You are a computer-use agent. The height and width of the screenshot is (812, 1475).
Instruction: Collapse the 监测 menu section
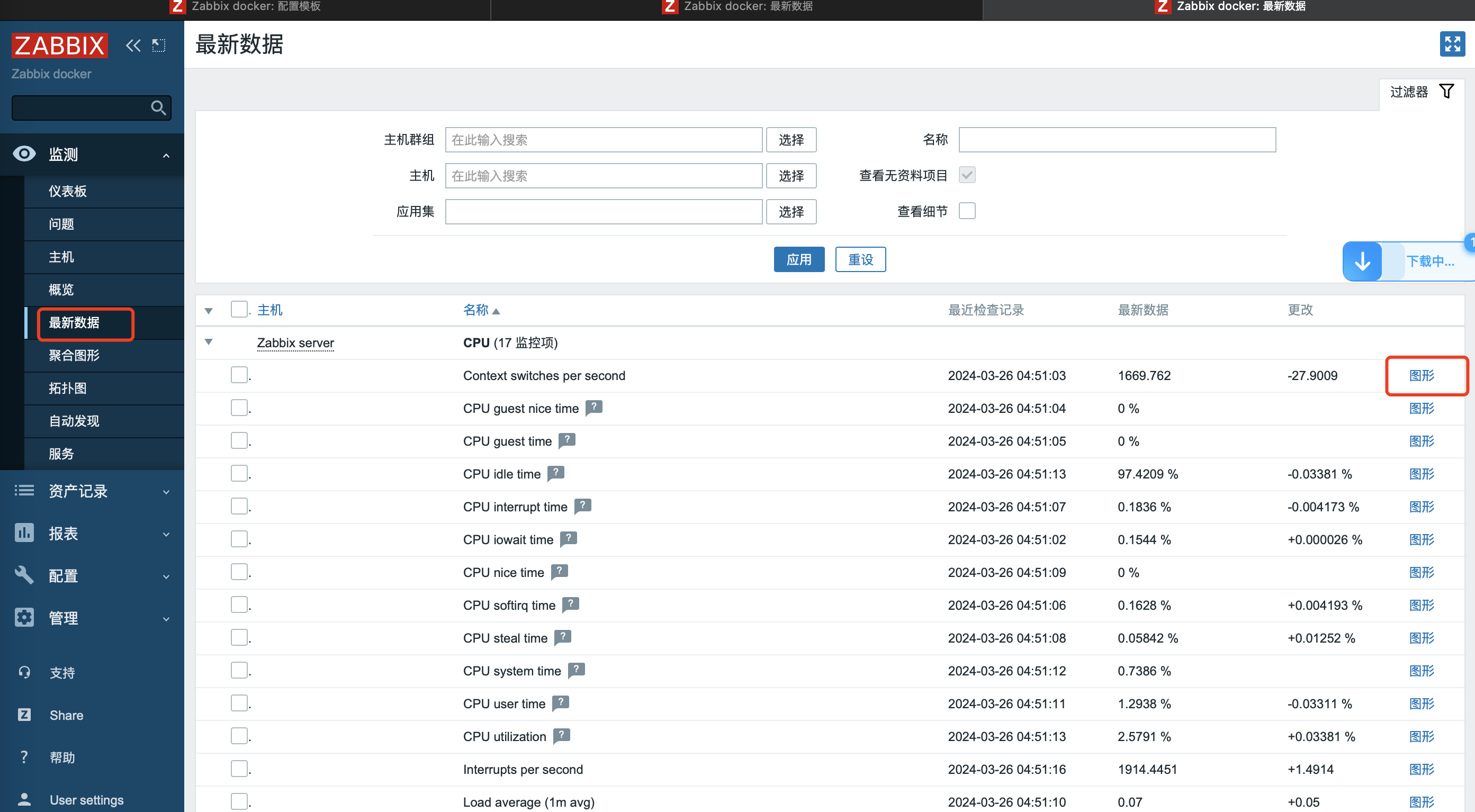(x=166, y=155)
